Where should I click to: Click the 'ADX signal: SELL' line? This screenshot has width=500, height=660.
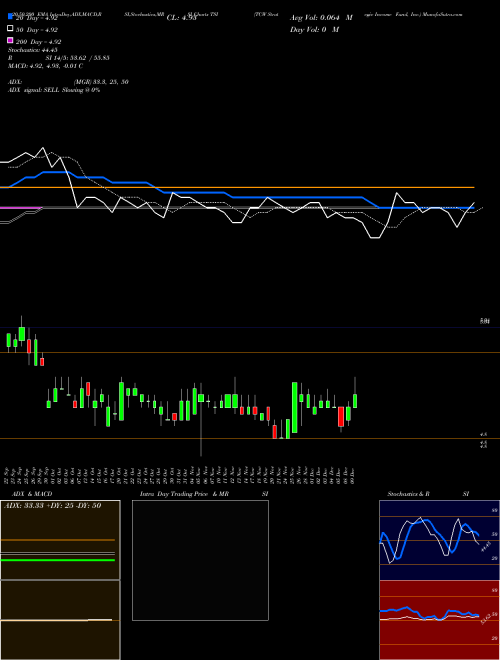[54, 90]
